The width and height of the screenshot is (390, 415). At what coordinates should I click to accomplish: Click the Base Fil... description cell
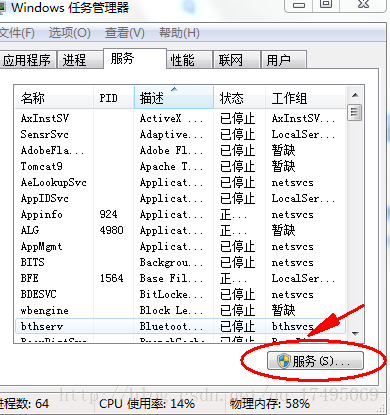(171, 278)
